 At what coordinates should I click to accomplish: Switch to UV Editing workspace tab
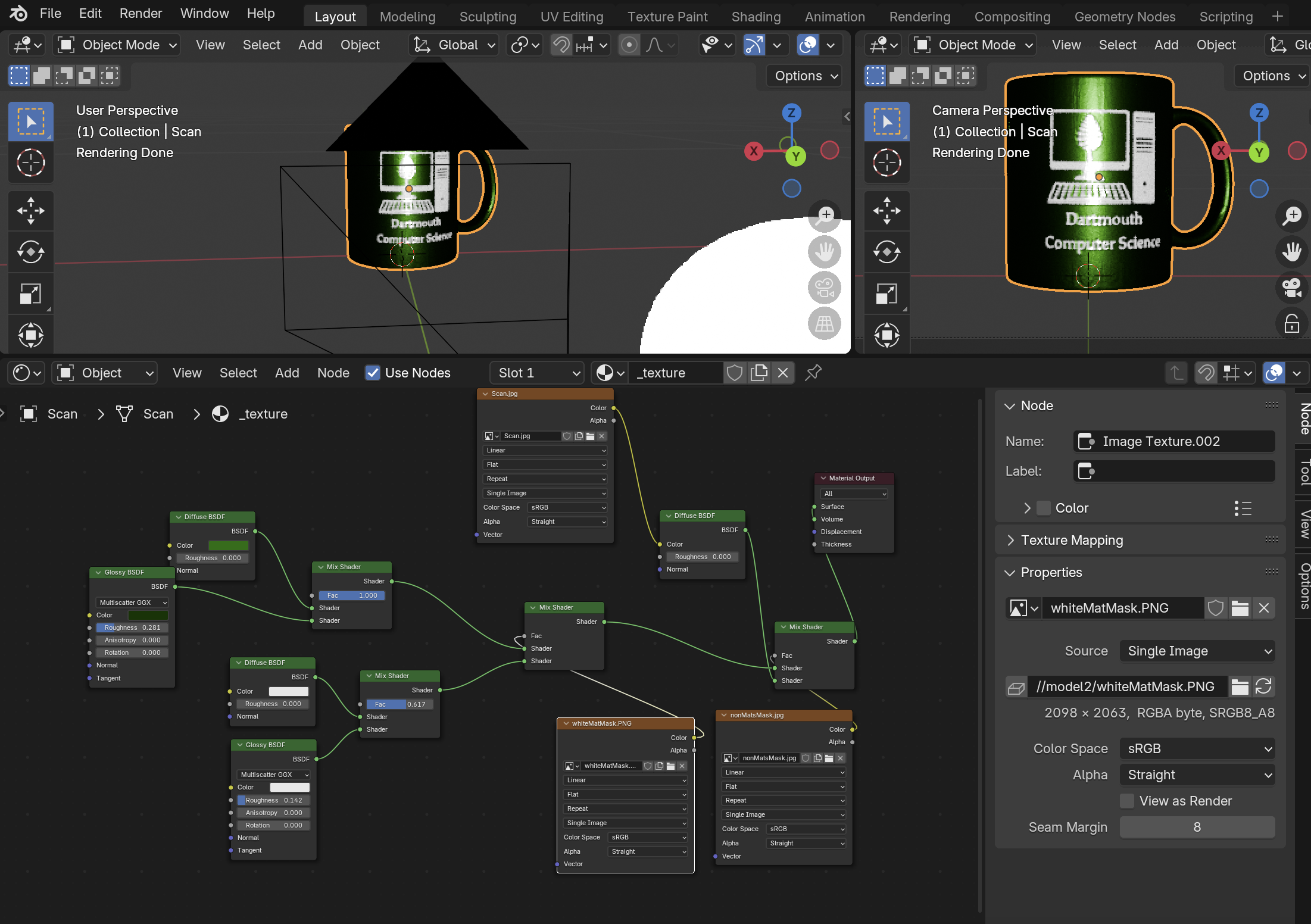[572, 17]
